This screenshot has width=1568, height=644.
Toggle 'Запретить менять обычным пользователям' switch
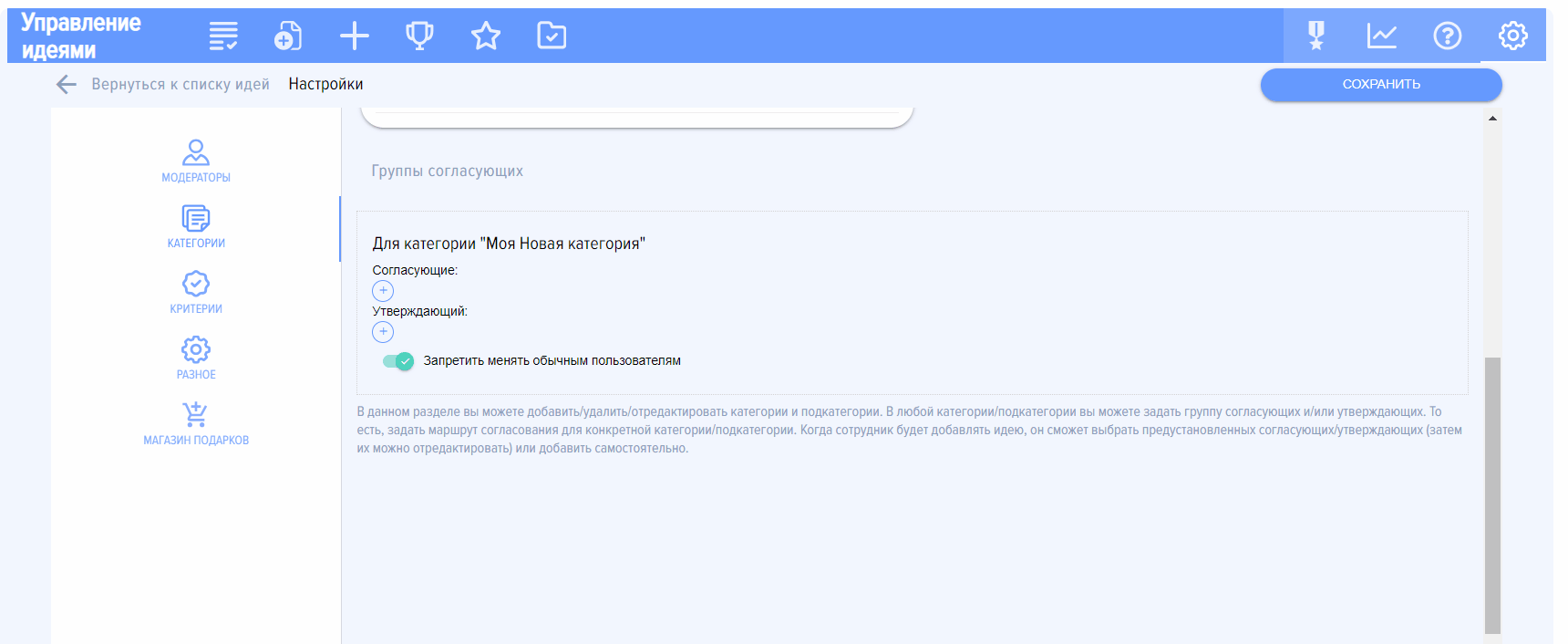[x=398, y=361]
